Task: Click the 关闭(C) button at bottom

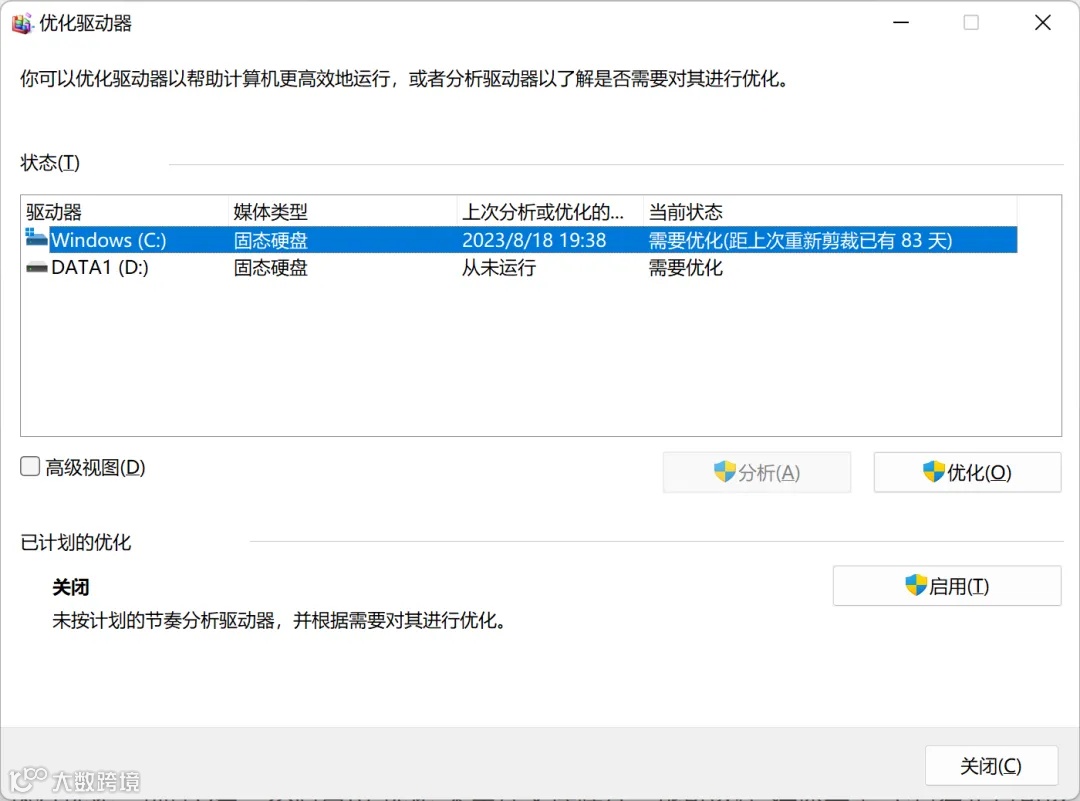Action: (991, 766)
